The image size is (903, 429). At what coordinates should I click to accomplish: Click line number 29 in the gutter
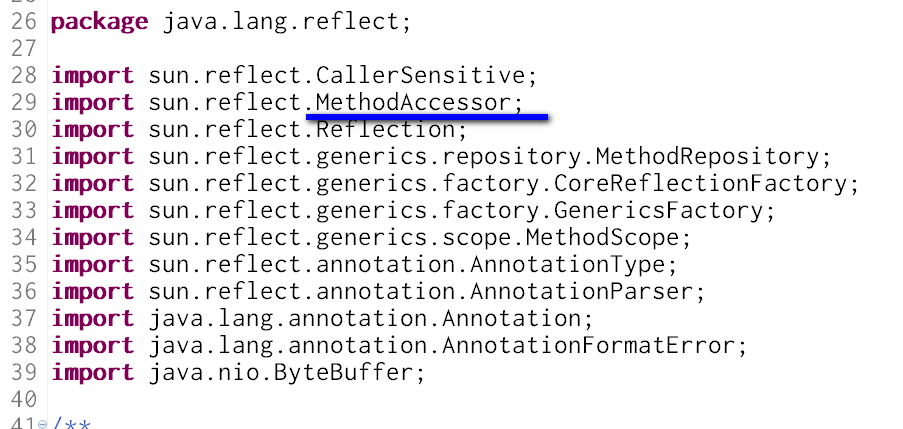(24, 103)
